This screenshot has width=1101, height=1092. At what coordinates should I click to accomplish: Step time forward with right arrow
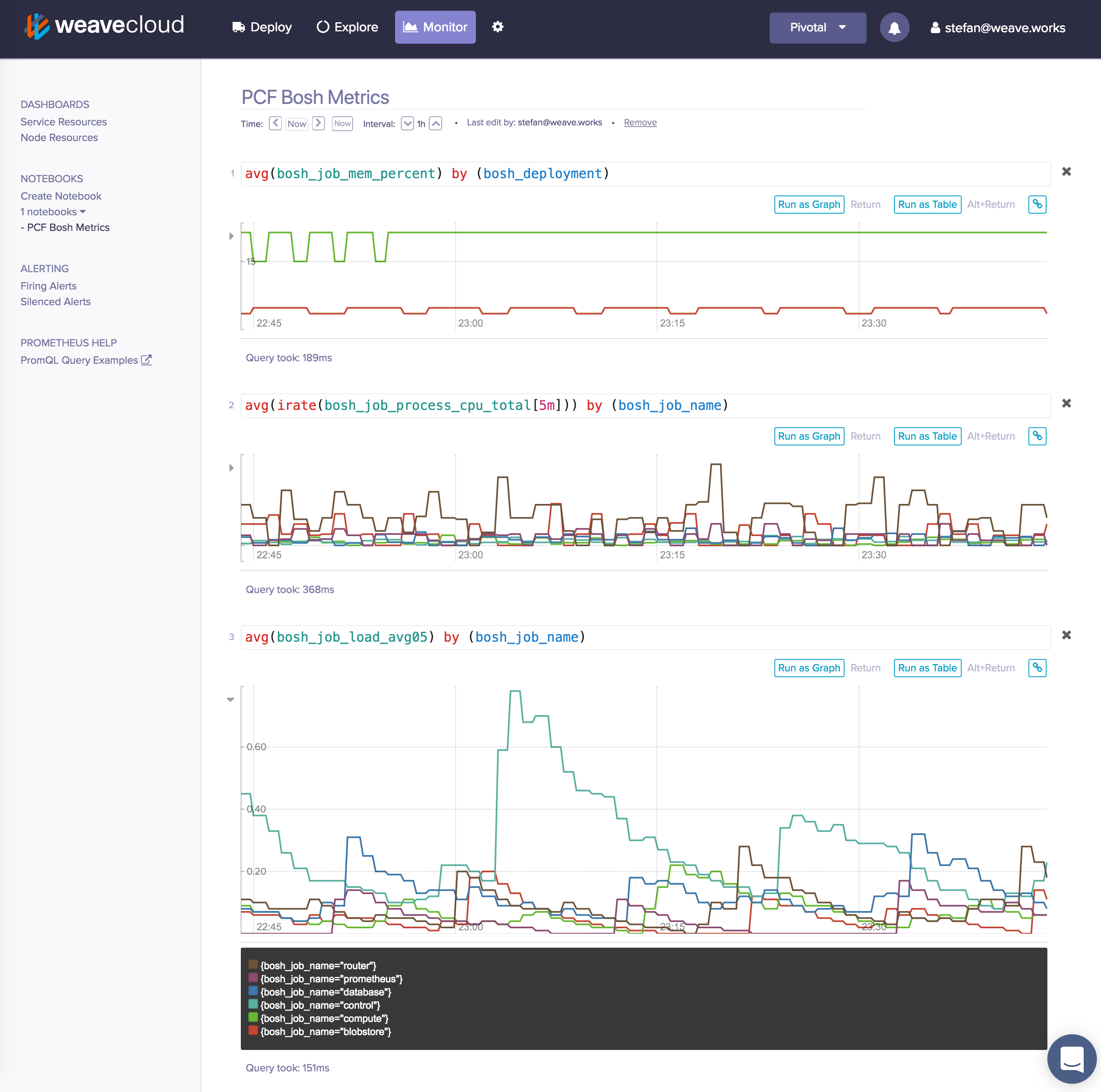pos(319,123)
